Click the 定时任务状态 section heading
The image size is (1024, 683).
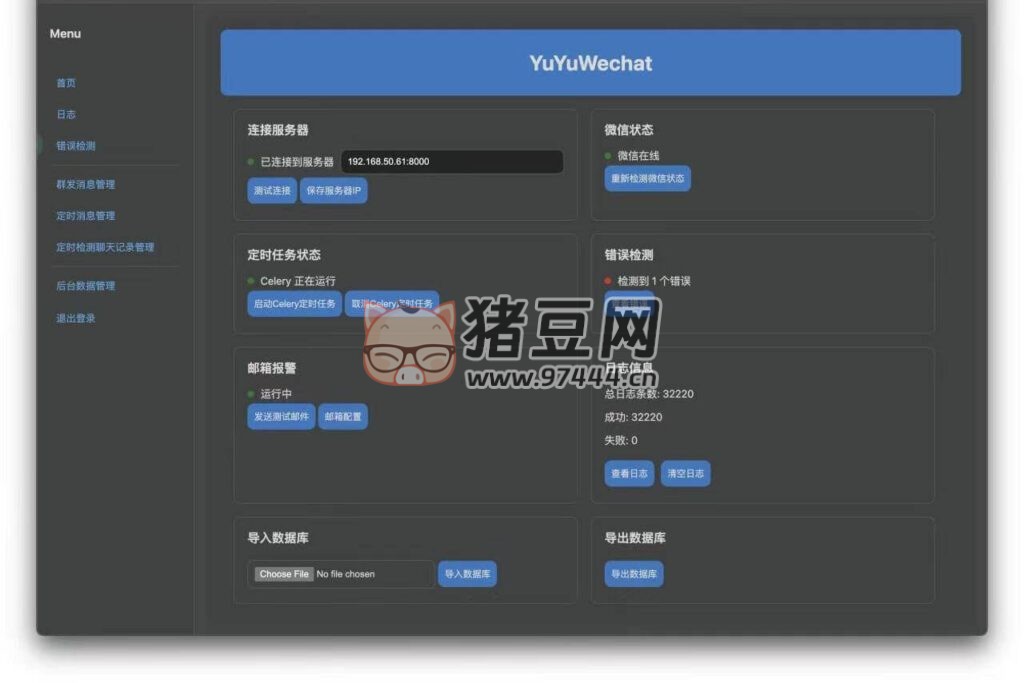click(x=284, y=255)
